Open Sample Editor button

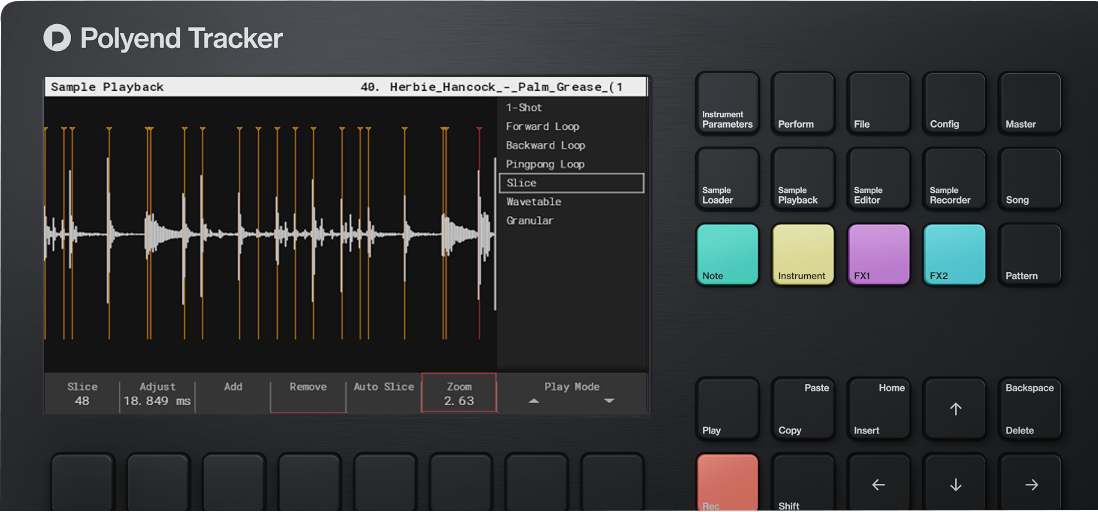(x=879, y=179)
